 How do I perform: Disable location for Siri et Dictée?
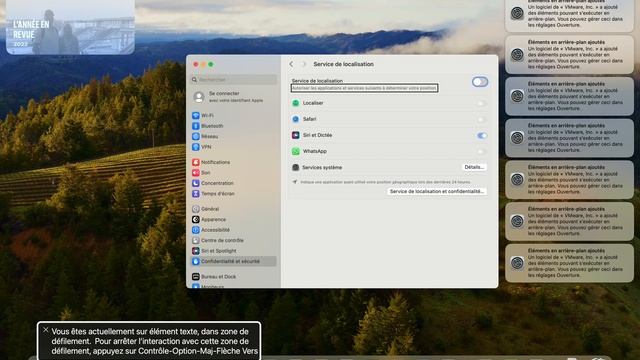point(482,136)
